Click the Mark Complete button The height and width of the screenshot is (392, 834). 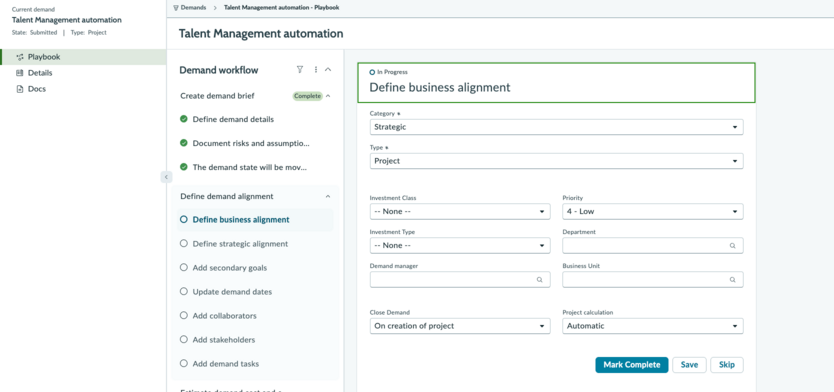[x=632, y=365]
